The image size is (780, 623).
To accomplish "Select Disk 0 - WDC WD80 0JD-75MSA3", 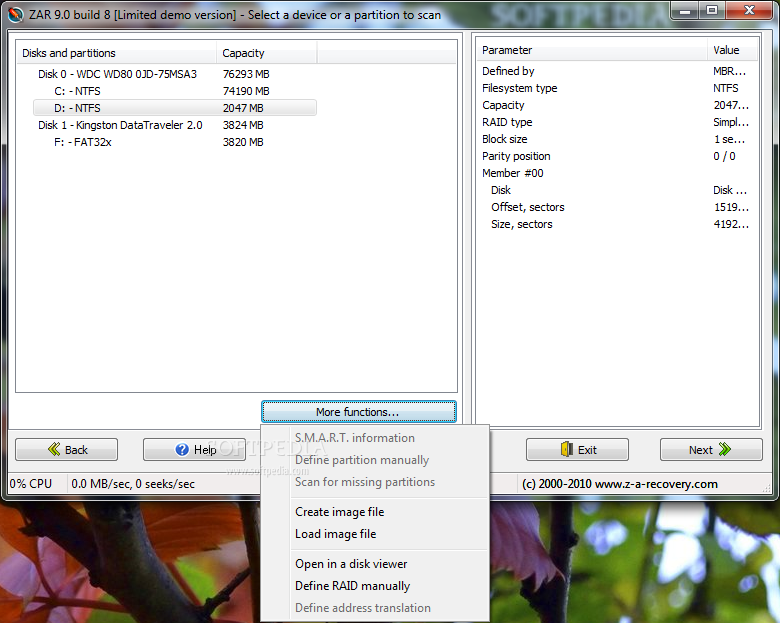I will tap(117, 74).
